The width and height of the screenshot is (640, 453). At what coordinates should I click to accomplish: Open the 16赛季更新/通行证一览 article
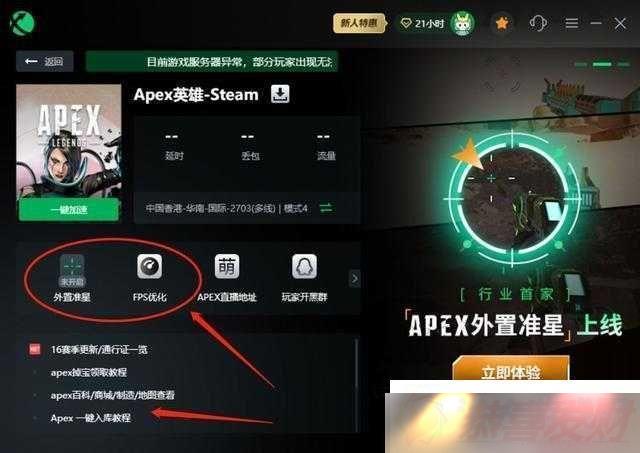point(99,349)
